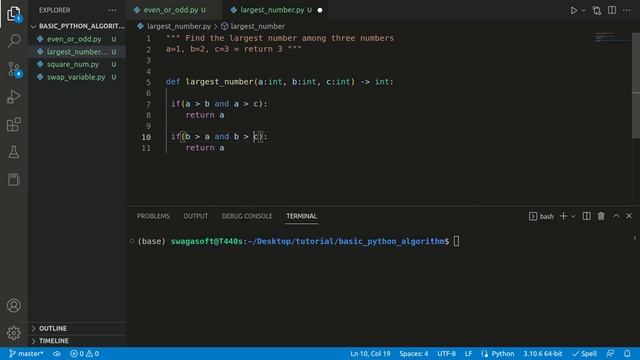The height and width of the screenshot is (360, 640).
Task: Run Python file with play icon
Action: click(573, 10)
